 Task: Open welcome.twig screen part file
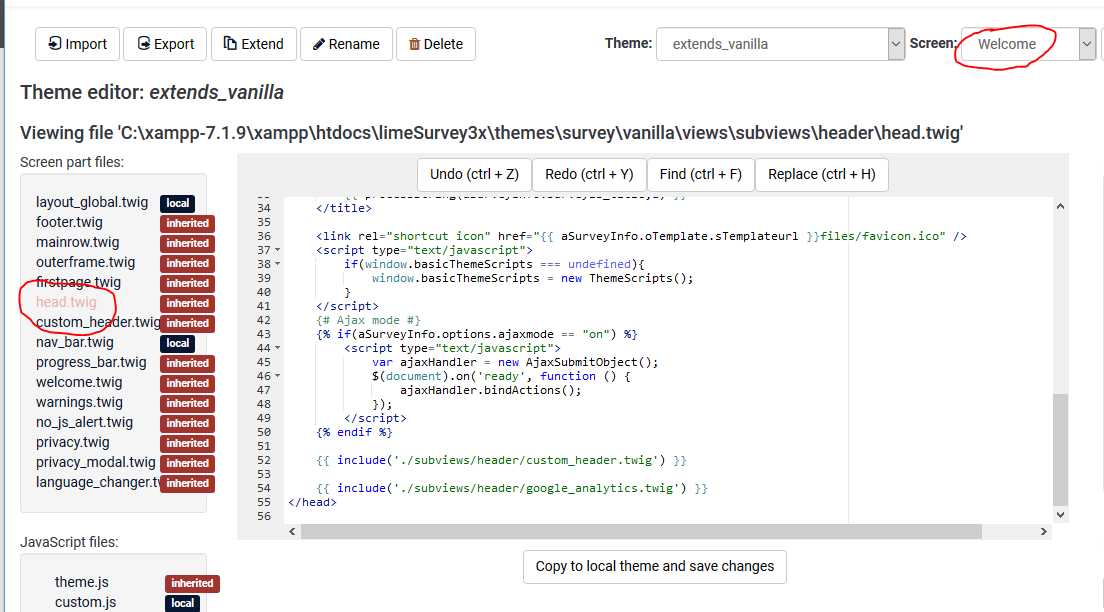coord(79,383)
